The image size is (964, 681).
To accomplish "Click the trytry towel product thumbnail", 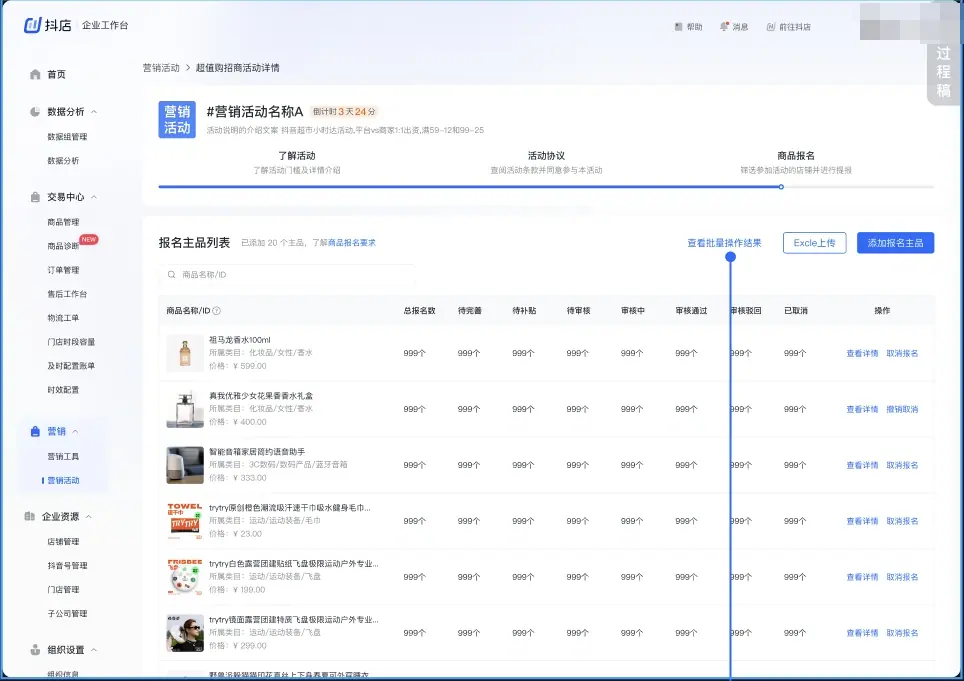I will 185,521.
